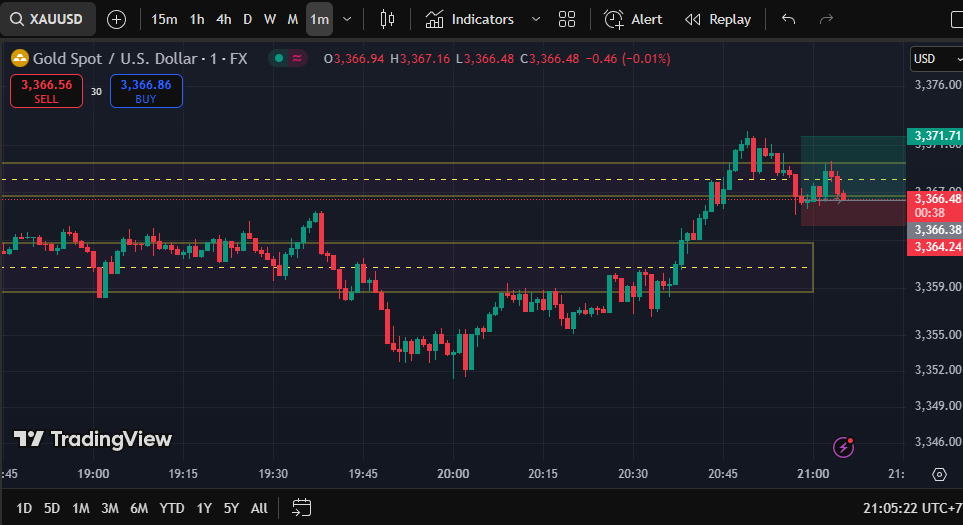Set date range to 1M
963x525 pixels.
coord(80,508)
